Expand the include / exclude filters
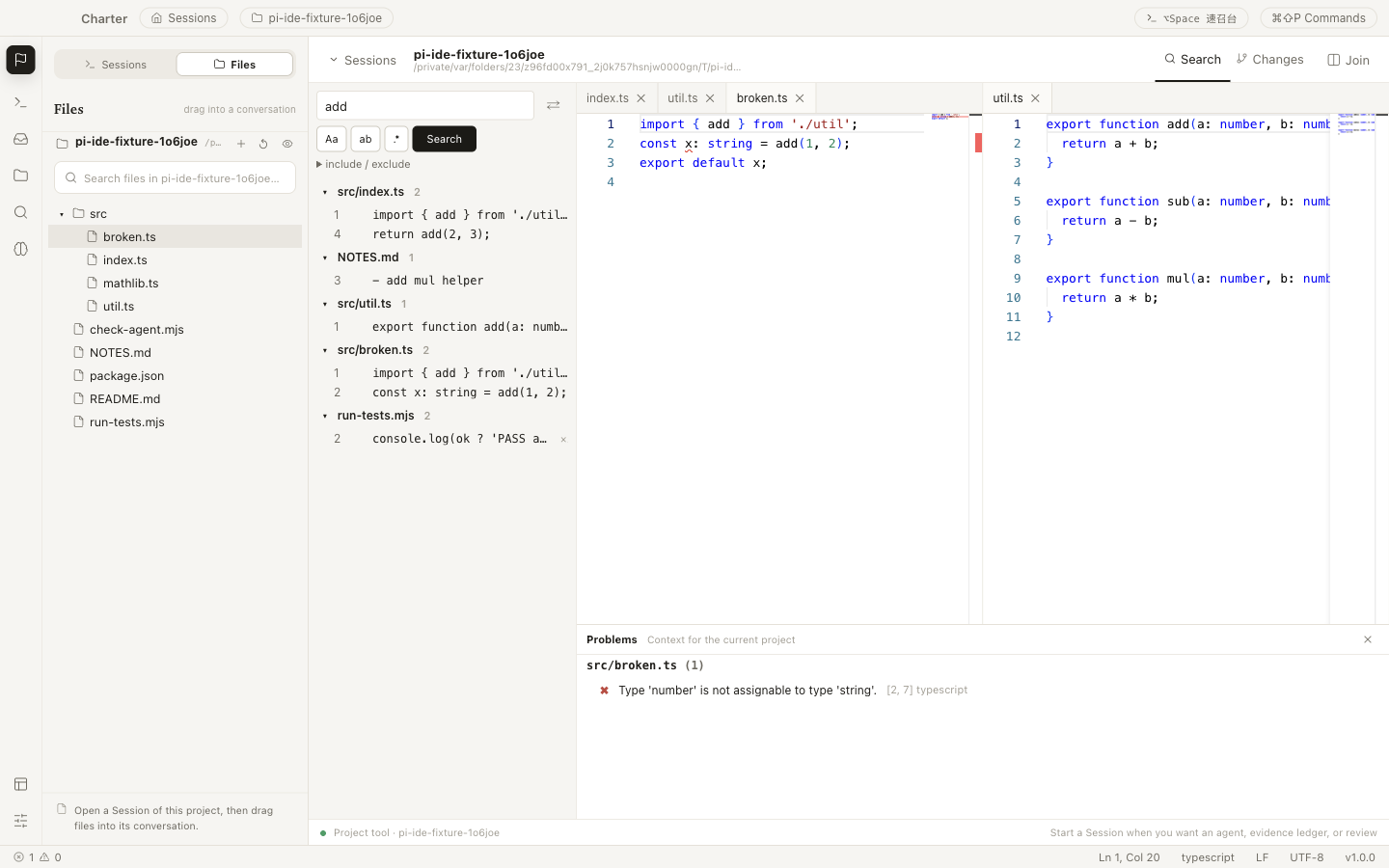The width and height of the screenshot is (1389, 868). (364, 164)
